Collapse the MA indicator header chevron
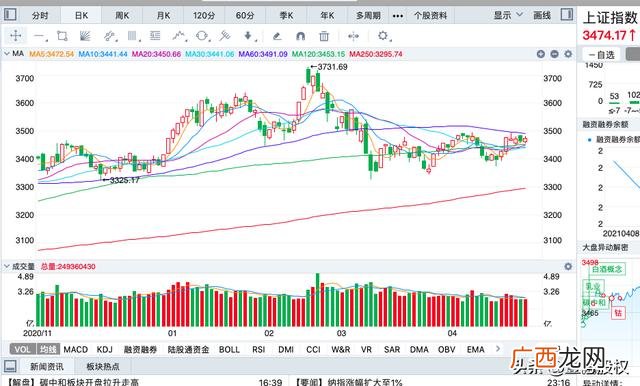This screenshot has height=386, width=640. [7, 53]
